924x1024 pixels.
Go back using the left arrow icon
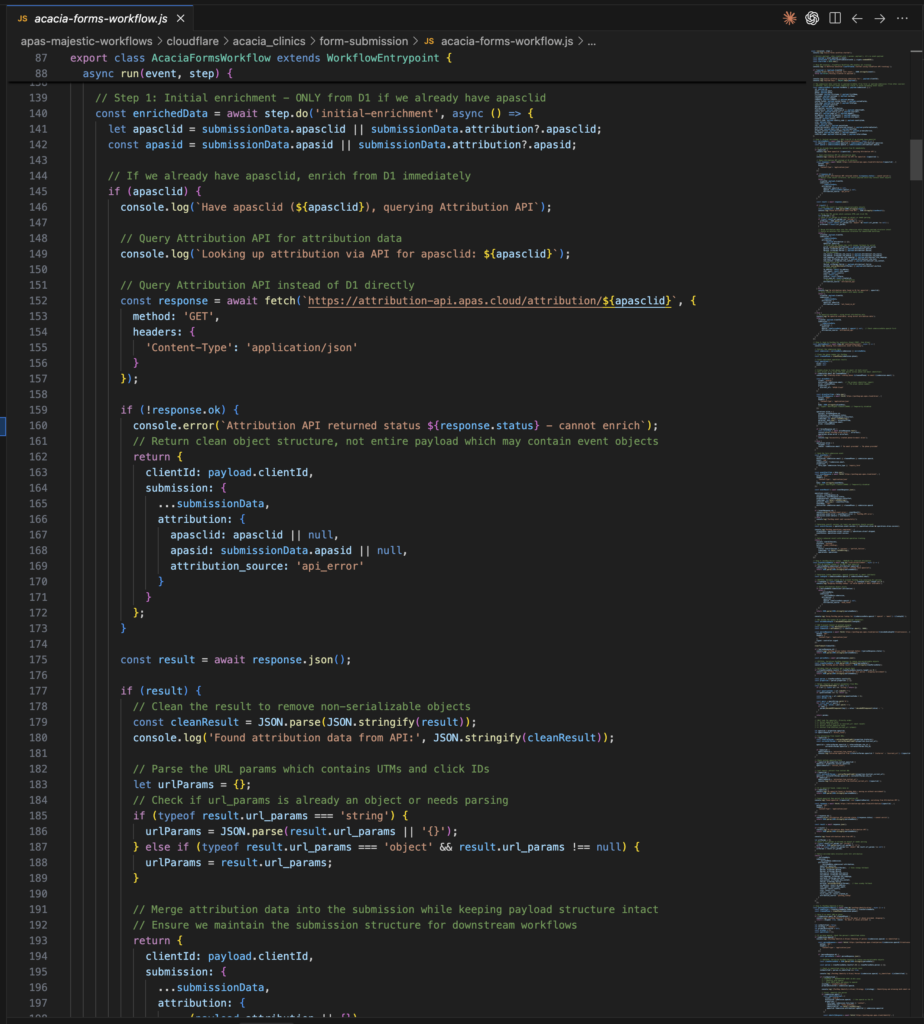coord(857,18)
